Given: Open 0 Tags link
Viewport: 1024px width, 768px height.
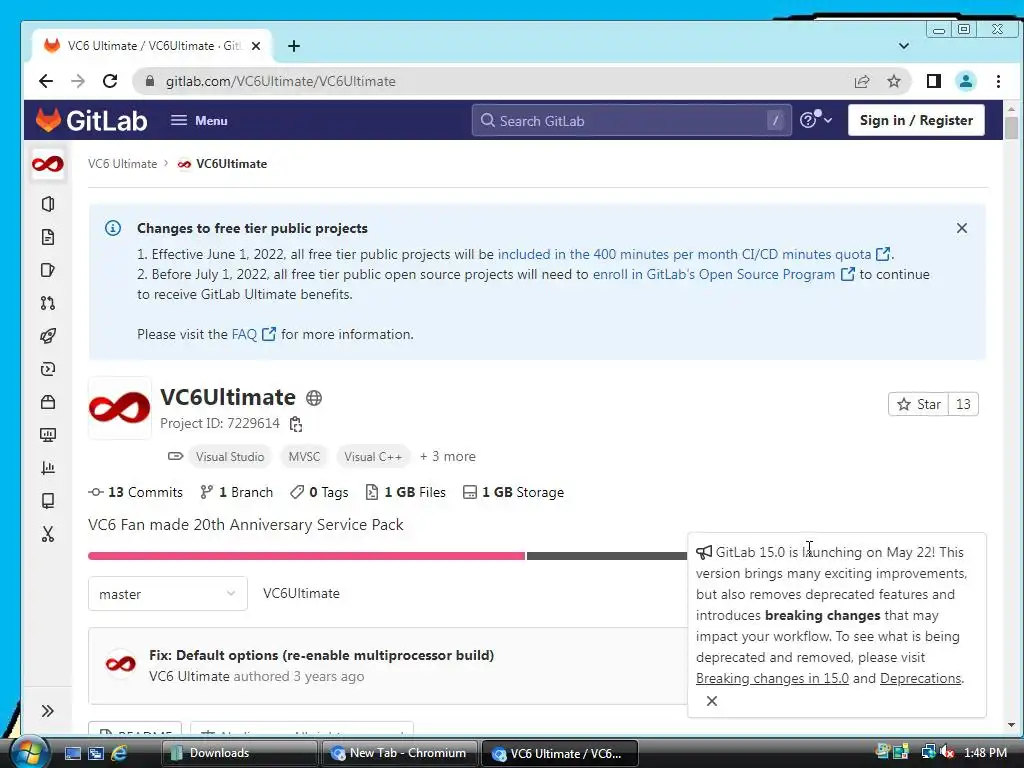Looking at the screenshot, I should pyautogui.click(x=319, y=492).
